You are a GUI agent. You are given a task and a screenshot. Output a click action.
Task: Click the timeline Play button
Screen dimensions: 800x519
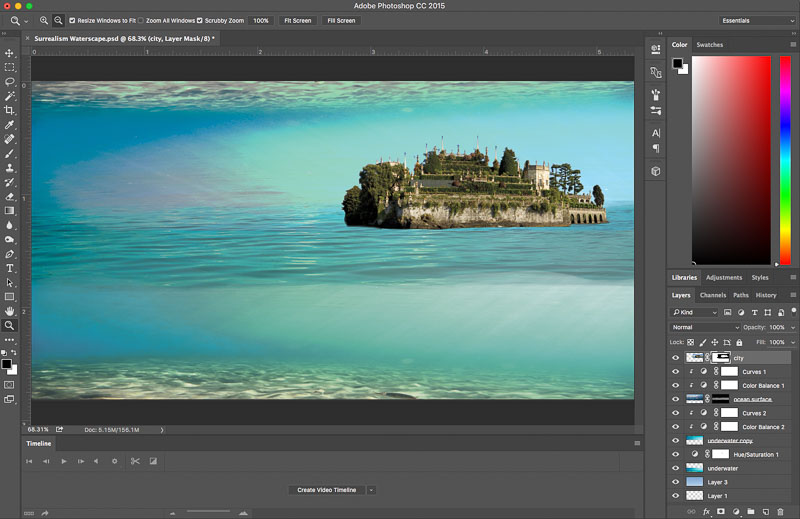pos(64,461)
